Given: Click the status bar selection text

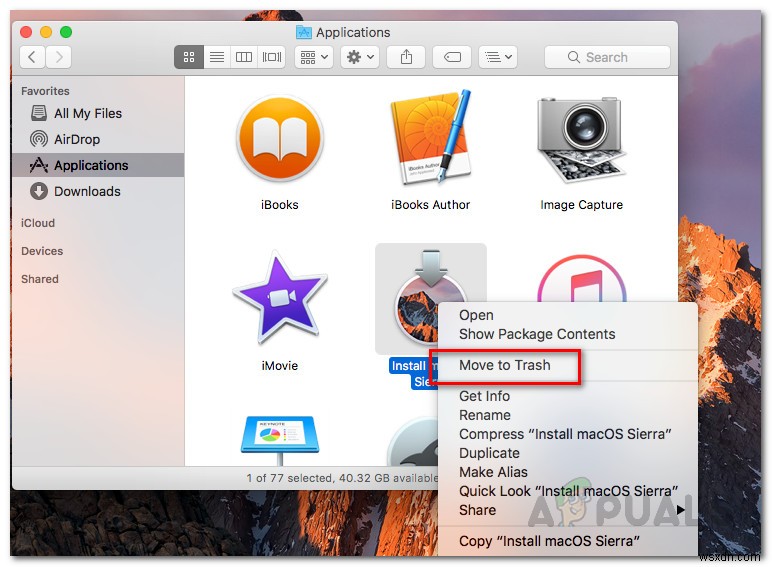Looking at the screenshot, I should [x=342, y=478].
